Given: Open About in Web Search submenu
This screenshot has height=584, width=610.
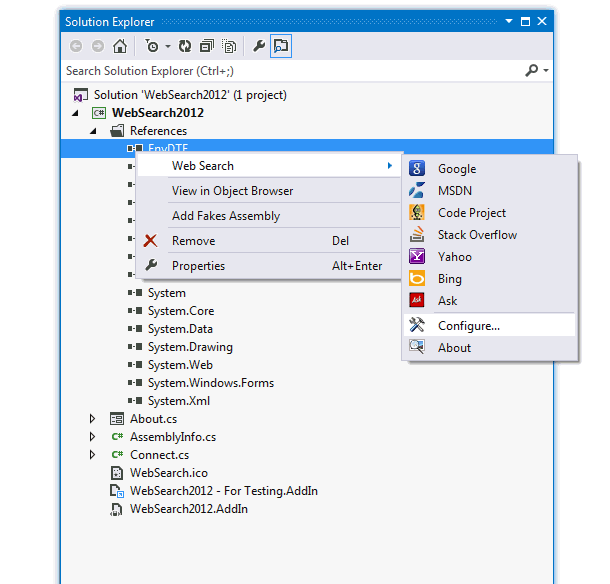Looking at the screenshot, I should click(489, 347).
